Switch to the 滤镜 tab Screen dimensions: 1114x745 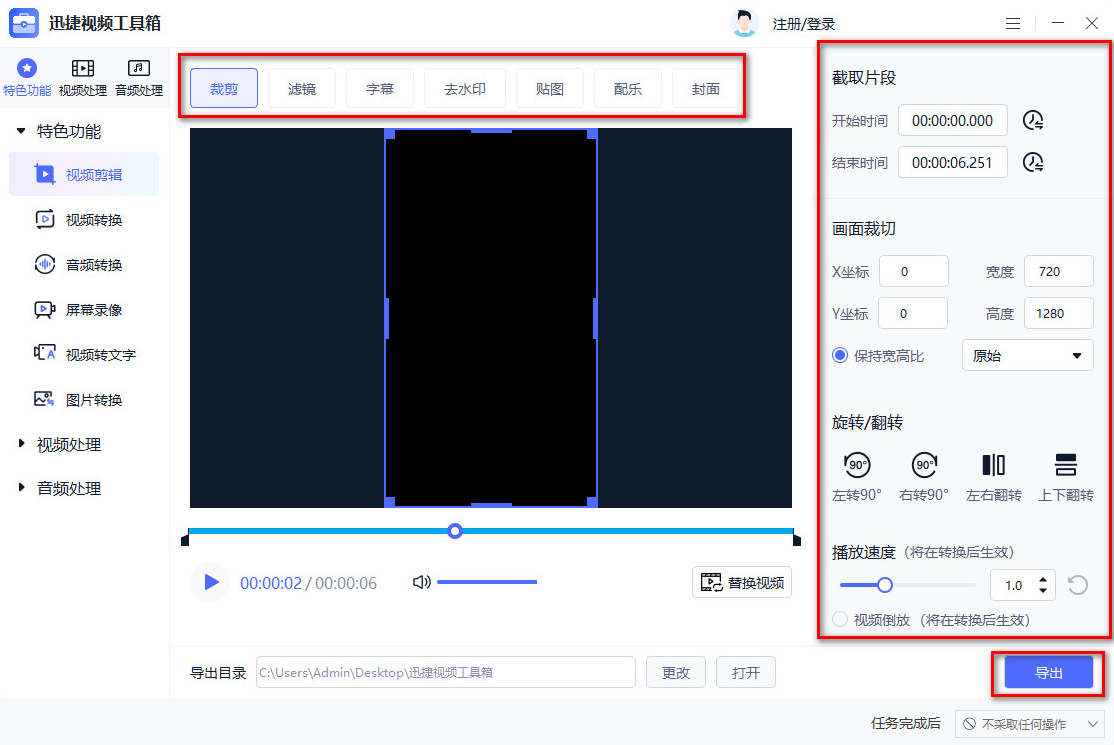click(x=302, y=88)
